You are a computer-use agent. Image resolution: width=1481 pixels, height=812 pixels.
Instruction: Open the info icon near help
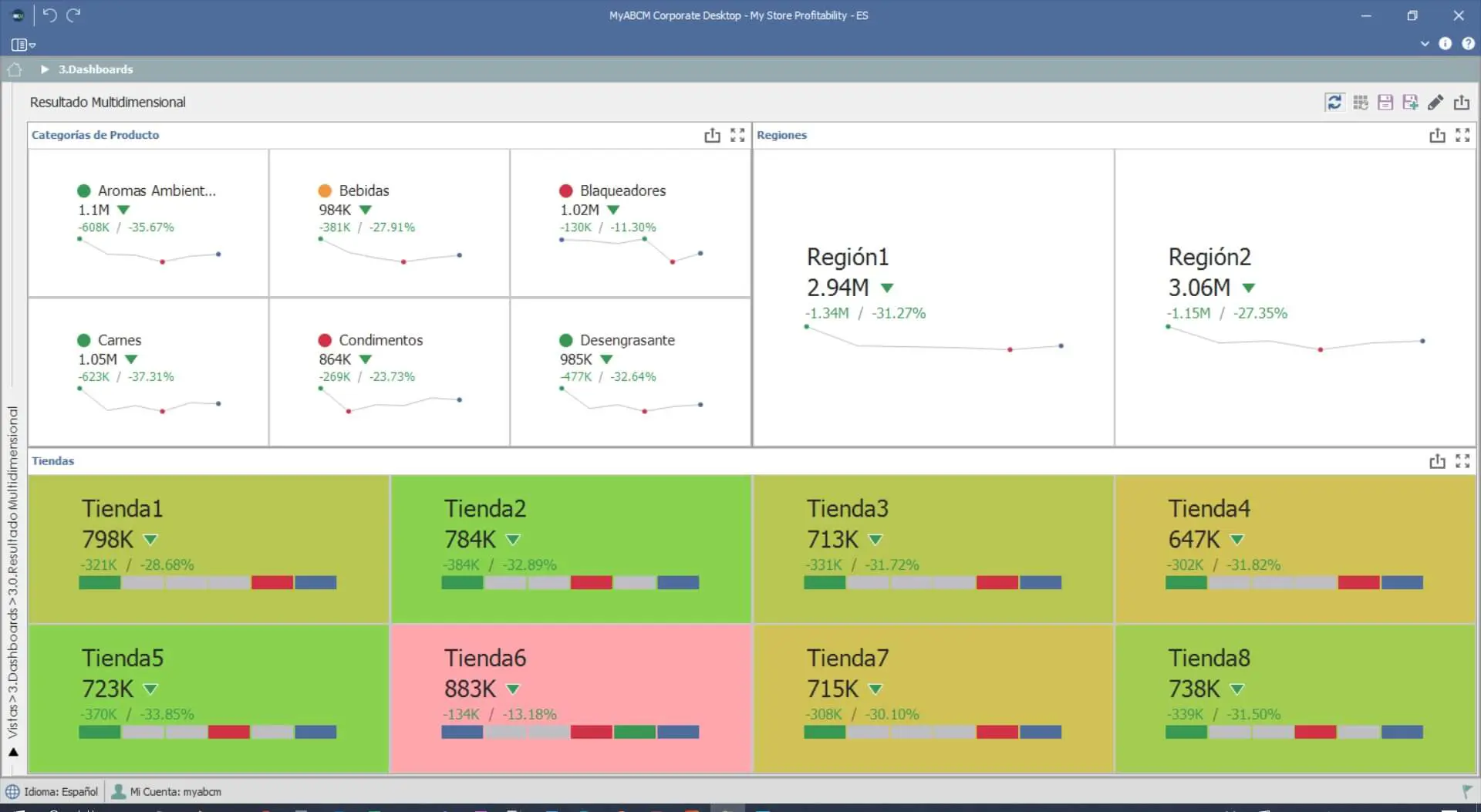coord(1446,44)
